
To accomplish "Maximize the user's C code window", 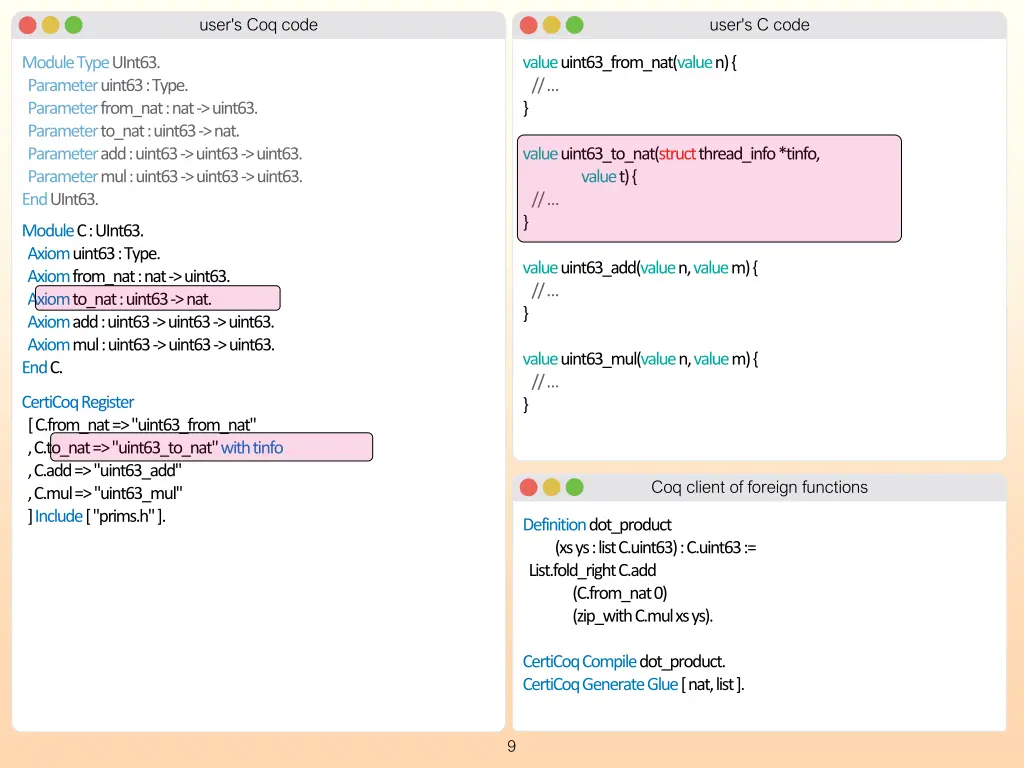I will [x=575, y=25].
